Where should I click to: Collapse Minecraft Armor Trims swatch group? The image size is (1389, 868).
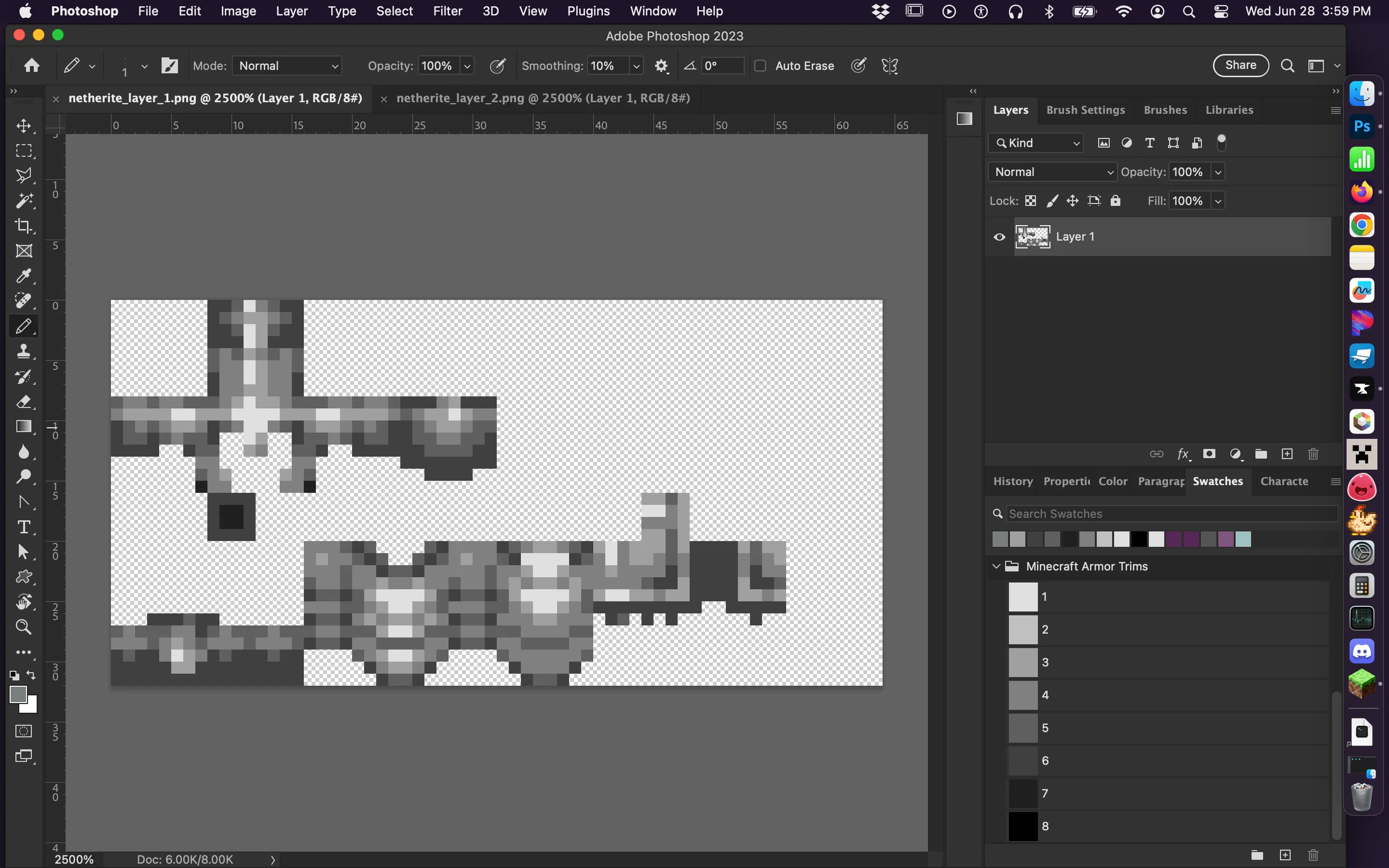(996, 567)
